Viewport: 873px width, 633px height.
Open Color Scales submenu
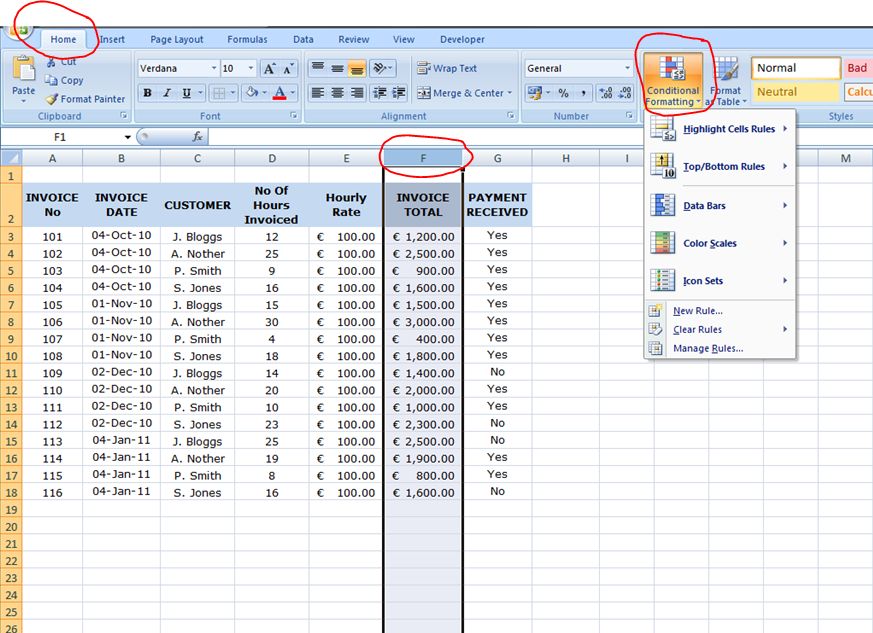pos(720,243)
